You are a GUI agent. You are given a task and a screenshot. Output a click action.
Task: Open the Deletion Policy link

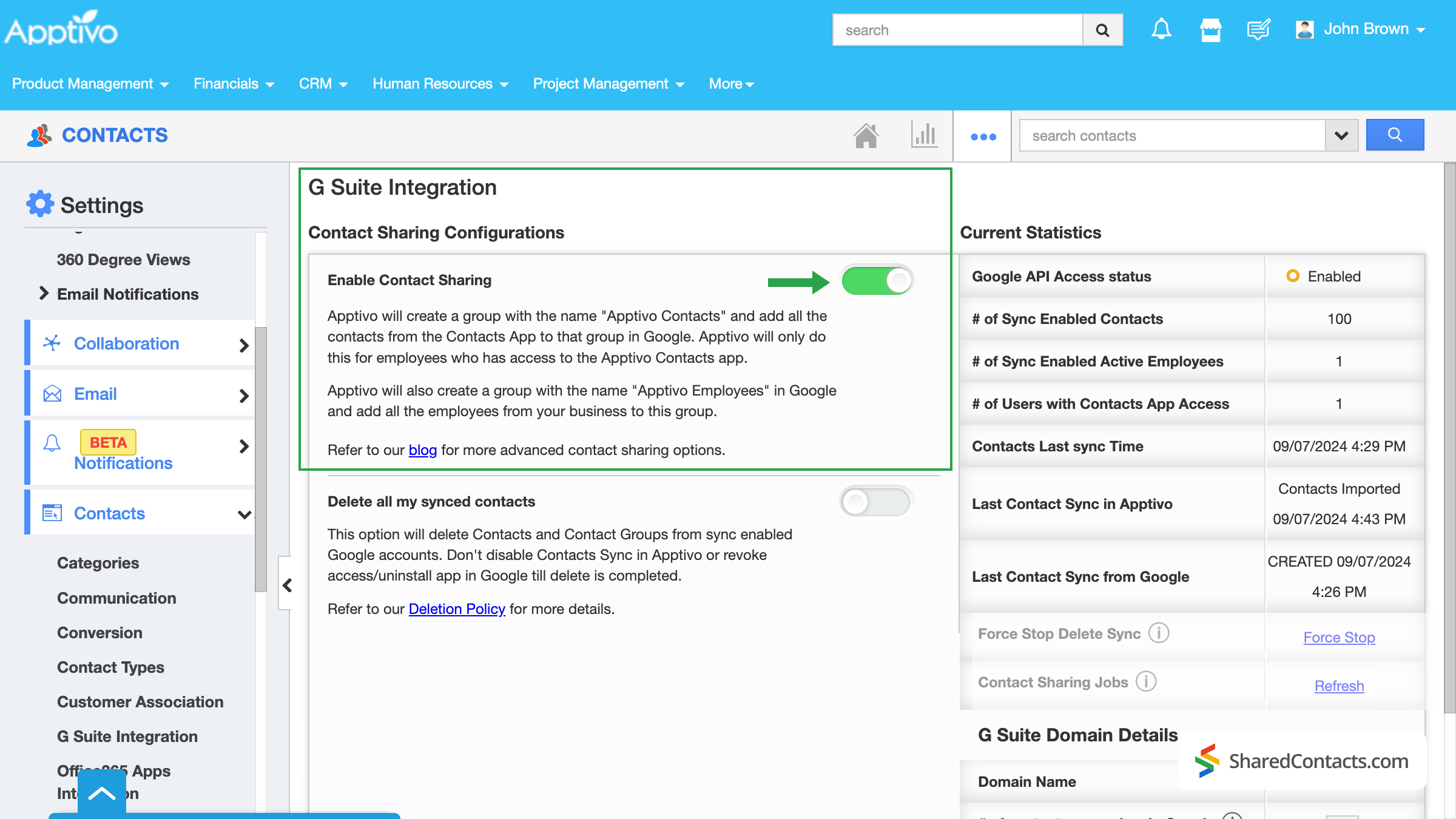[457, 609]
